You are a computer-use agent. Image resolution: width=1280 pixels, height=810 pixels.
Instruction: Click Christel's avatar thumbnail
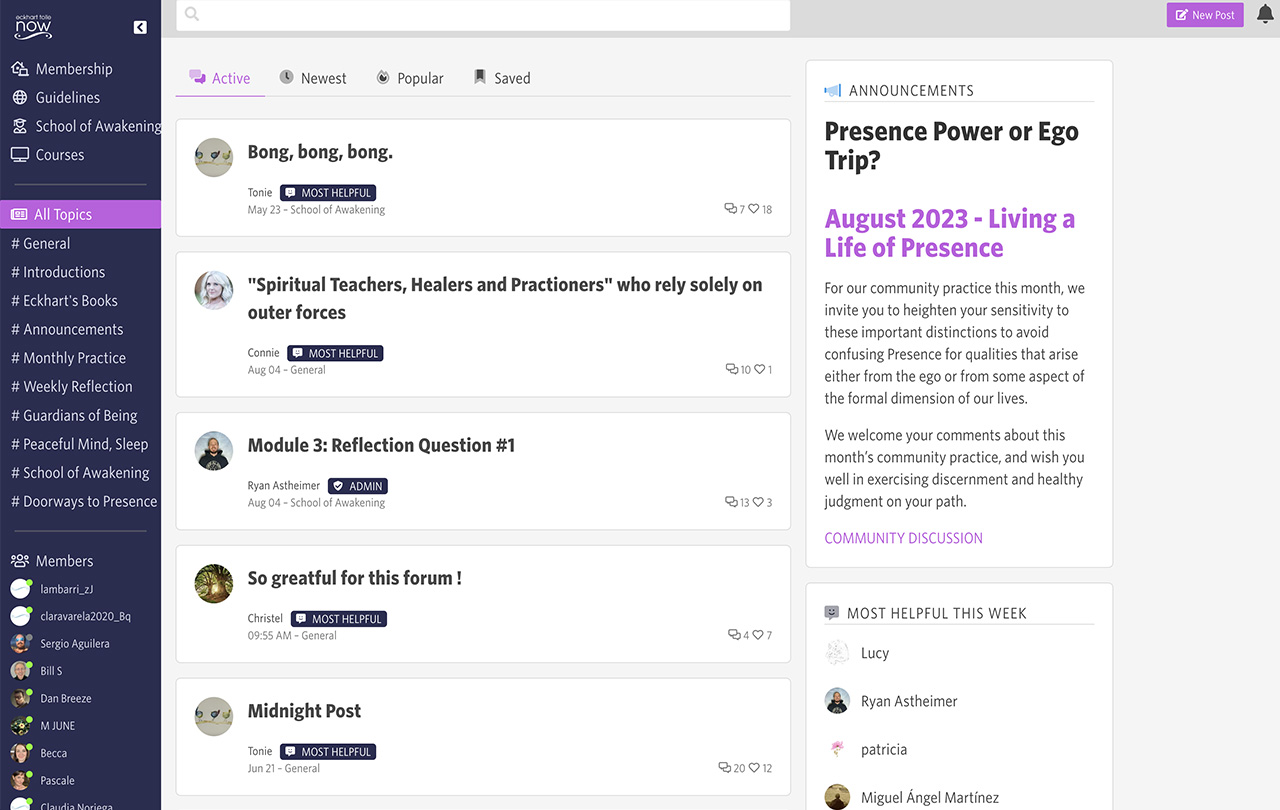coord(213,583)
